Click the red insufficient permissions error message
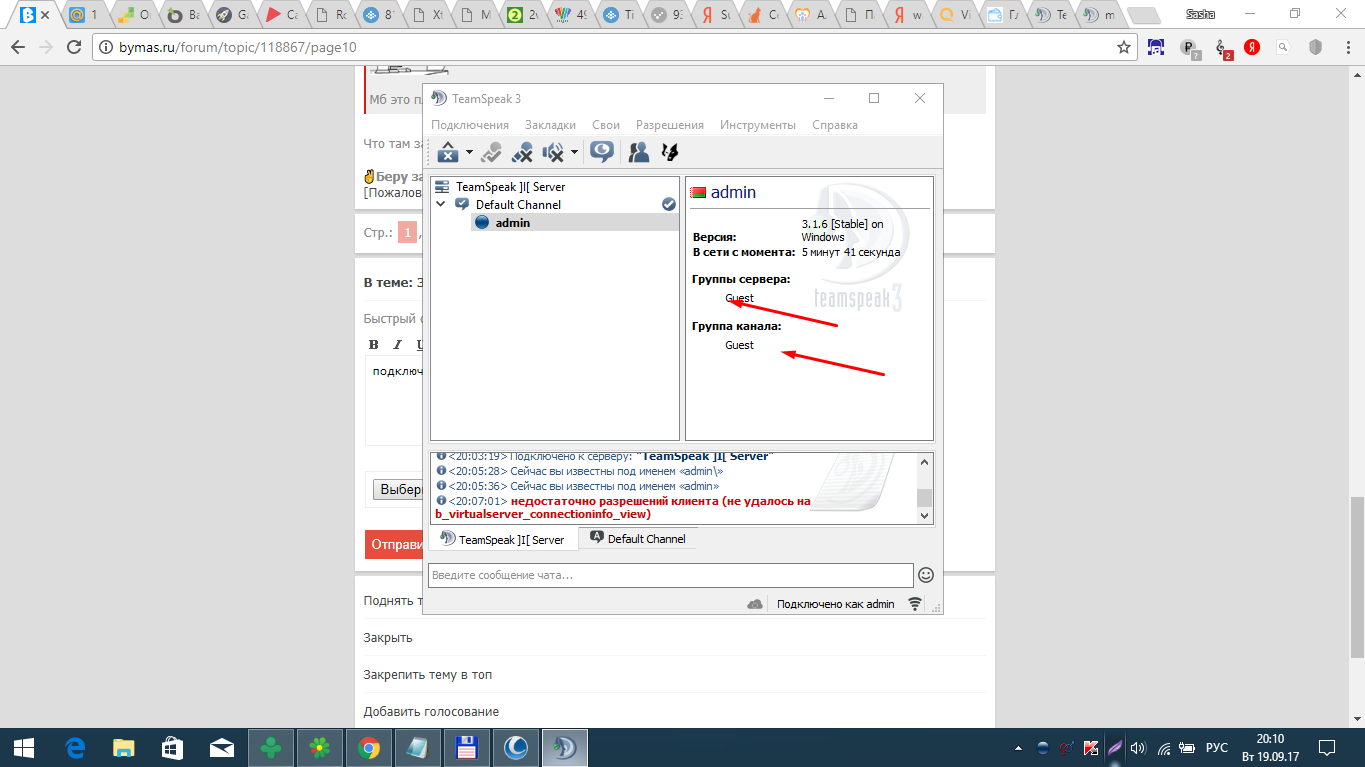1365x767 pixels. point(623,508)
